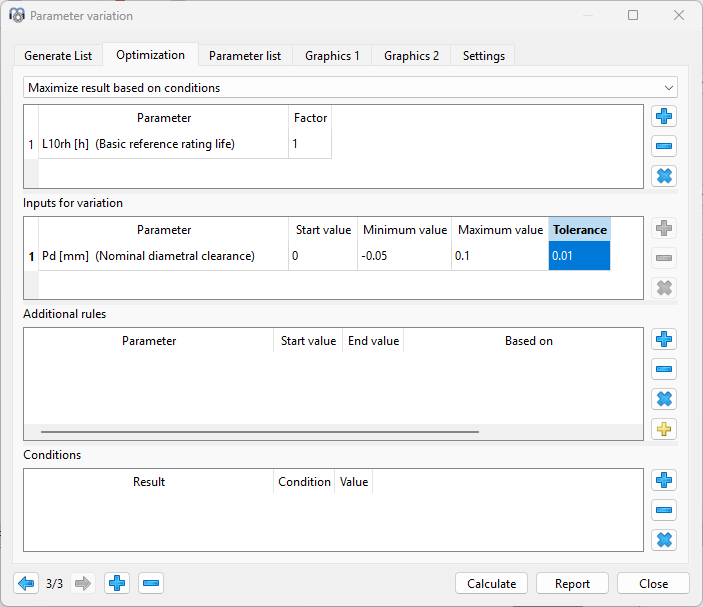
Task: Add a new variation page at bottom
Action: 117,583
